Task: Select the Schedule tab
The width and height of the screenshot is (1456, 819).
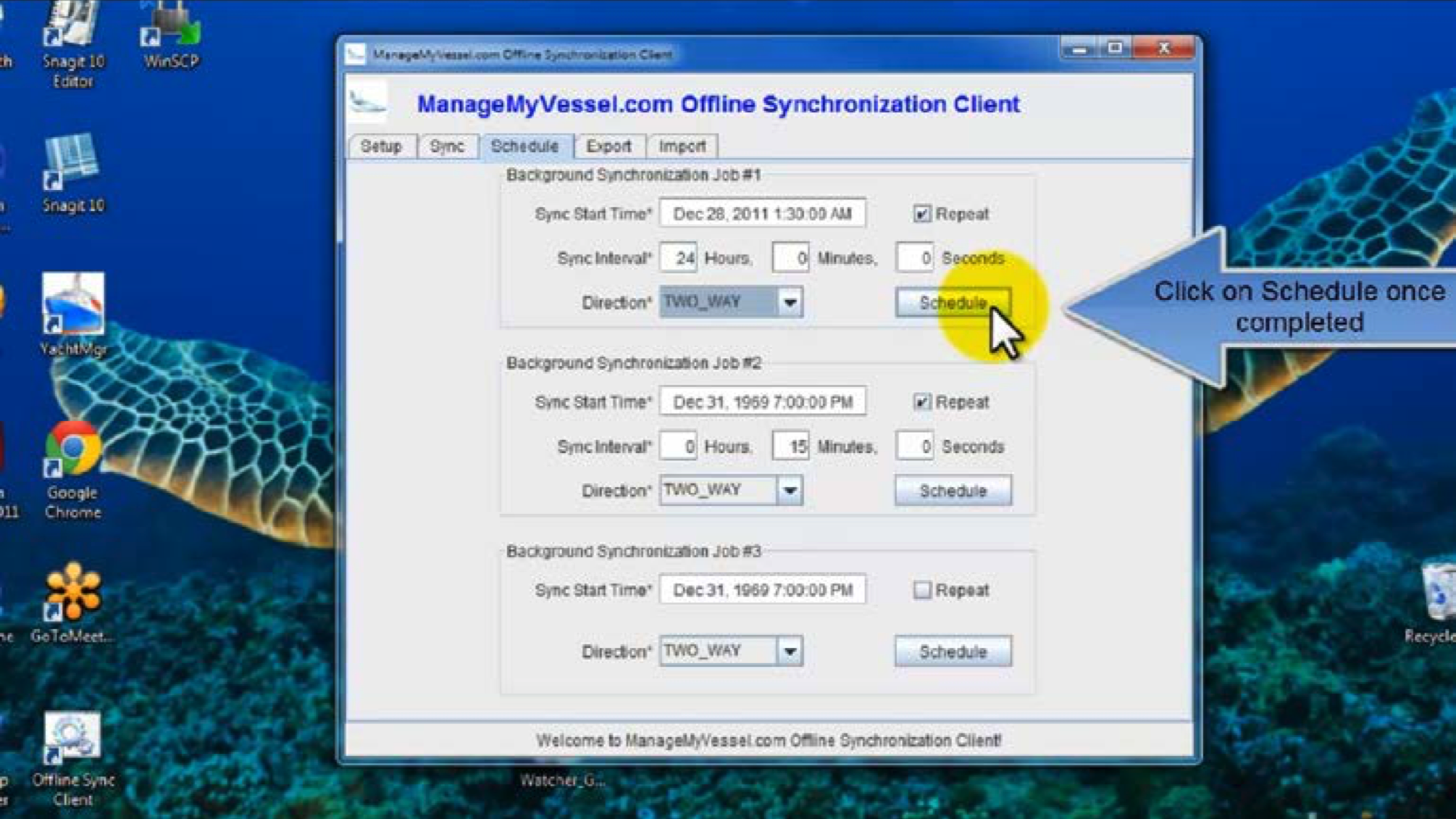Action: [x=525, y=146]
